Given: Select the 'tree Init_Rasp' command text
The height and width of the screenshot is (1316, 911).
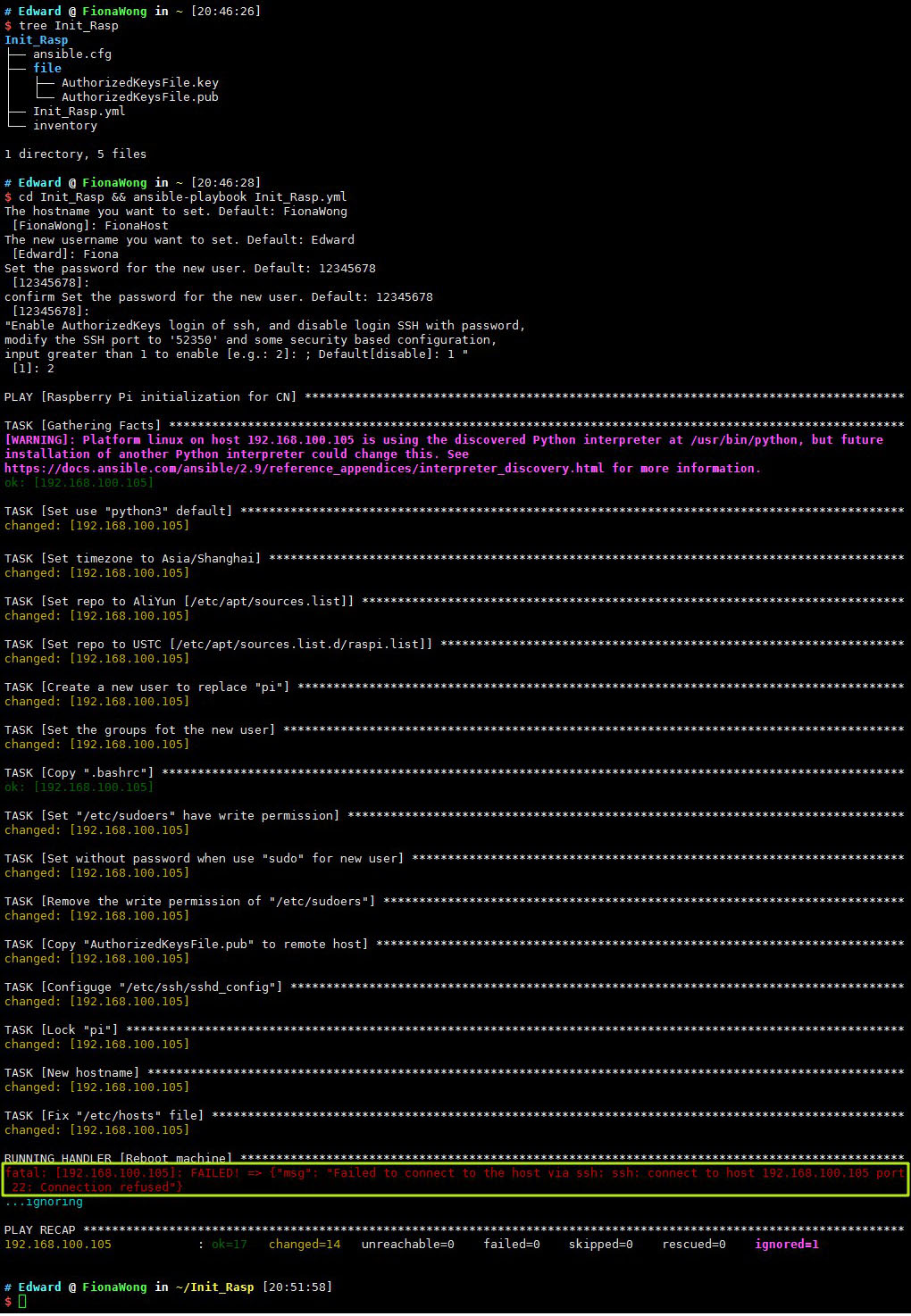Looking at the screenshot, I should click(x=69, y=26).
